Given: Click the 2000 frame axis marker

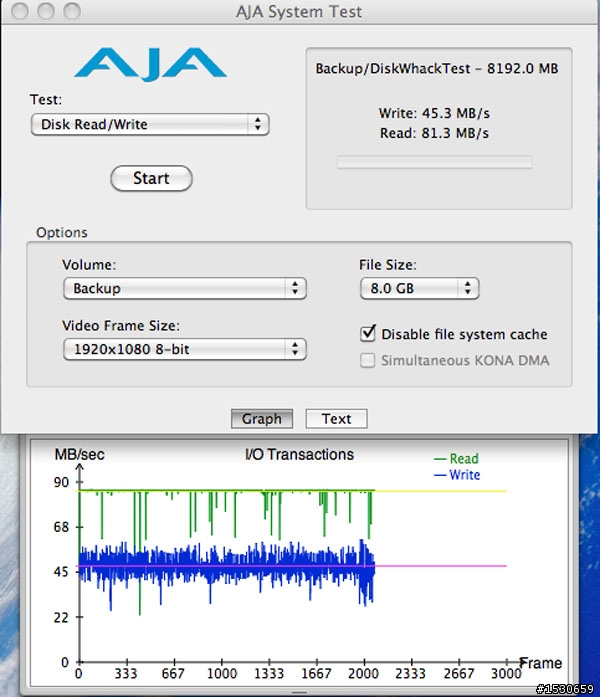Looking at the screenshot, I should (363, 674).
